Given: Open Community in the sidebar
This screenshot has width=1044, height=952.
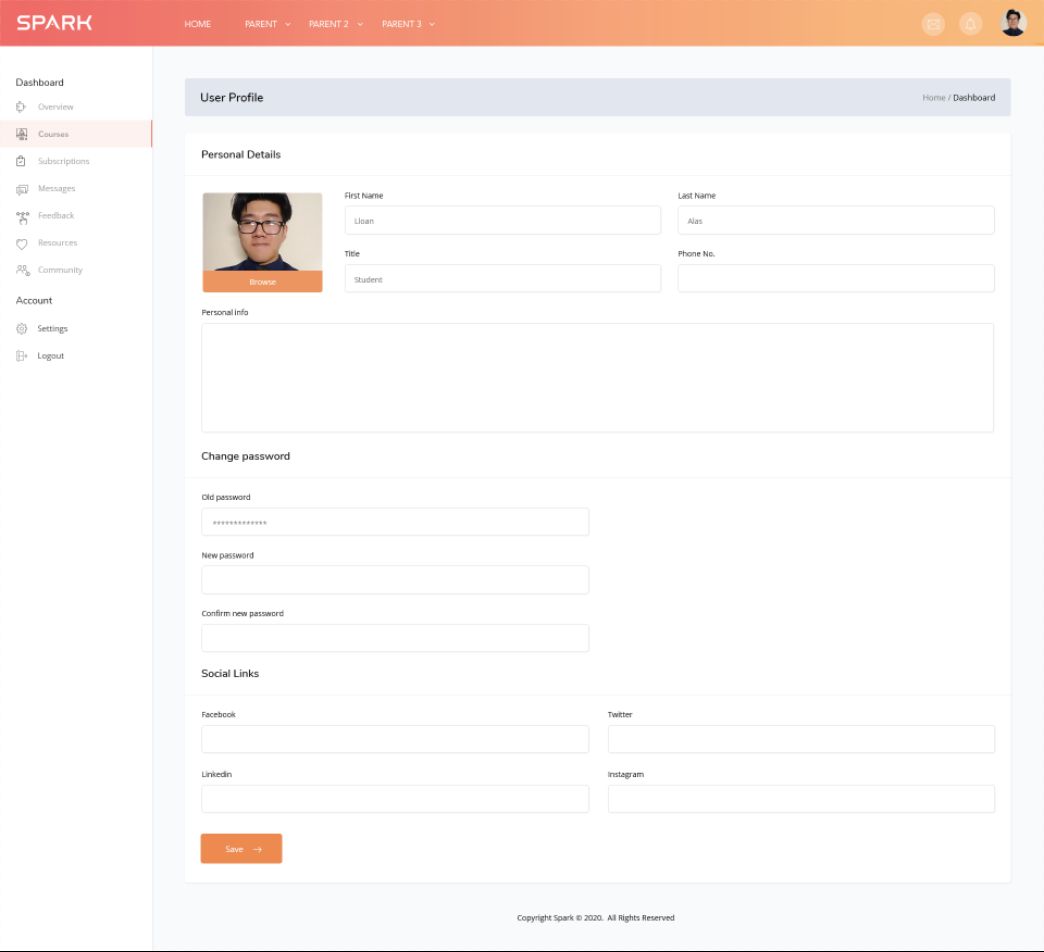Looking at the screenshot, I should 60,270.
